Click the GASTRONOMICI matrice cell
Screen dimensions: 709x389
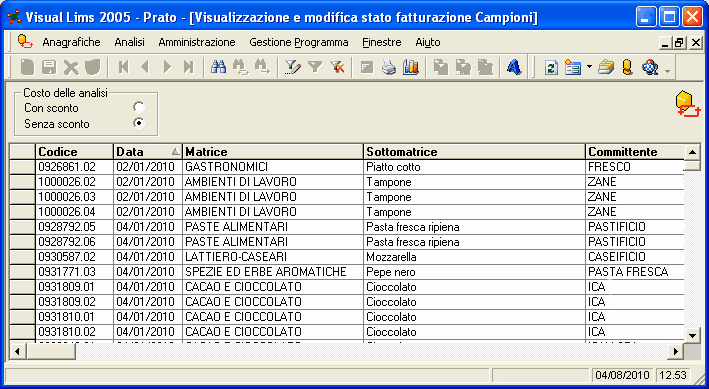coord(273,167)
